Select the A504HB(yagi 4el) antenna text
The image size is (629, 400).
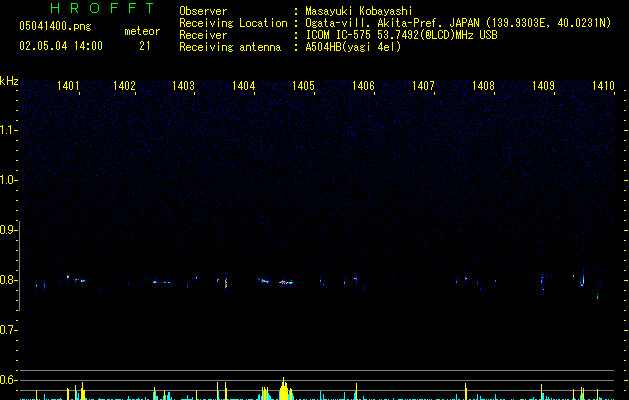pos(353,47)
